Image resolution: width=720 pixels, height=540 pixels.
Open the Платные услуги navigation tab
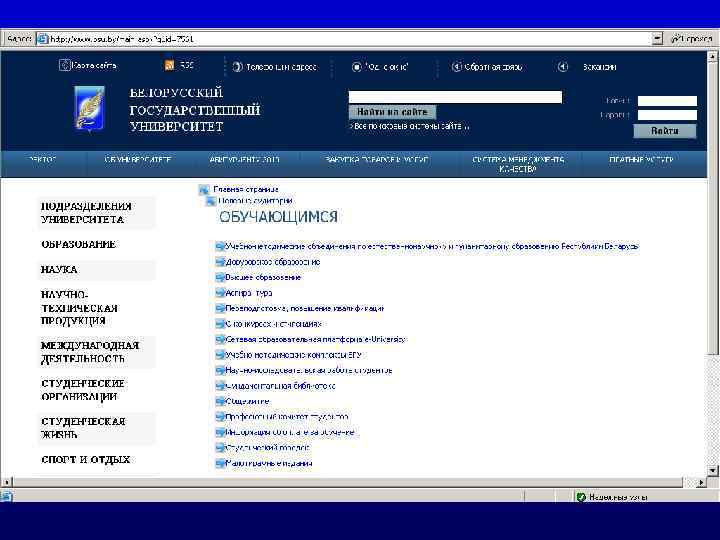pyautogui.click(x=641, y=160)
